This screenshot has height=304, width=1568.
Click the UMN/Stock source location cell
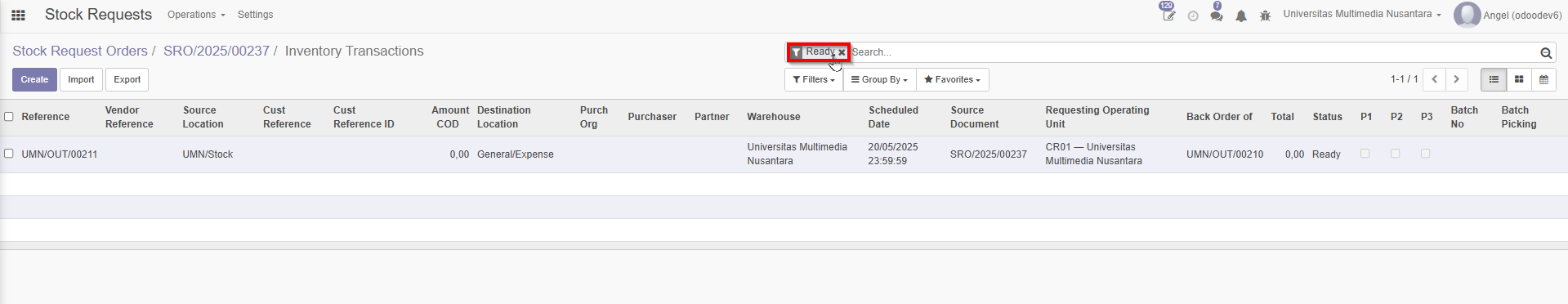point(208,154)
